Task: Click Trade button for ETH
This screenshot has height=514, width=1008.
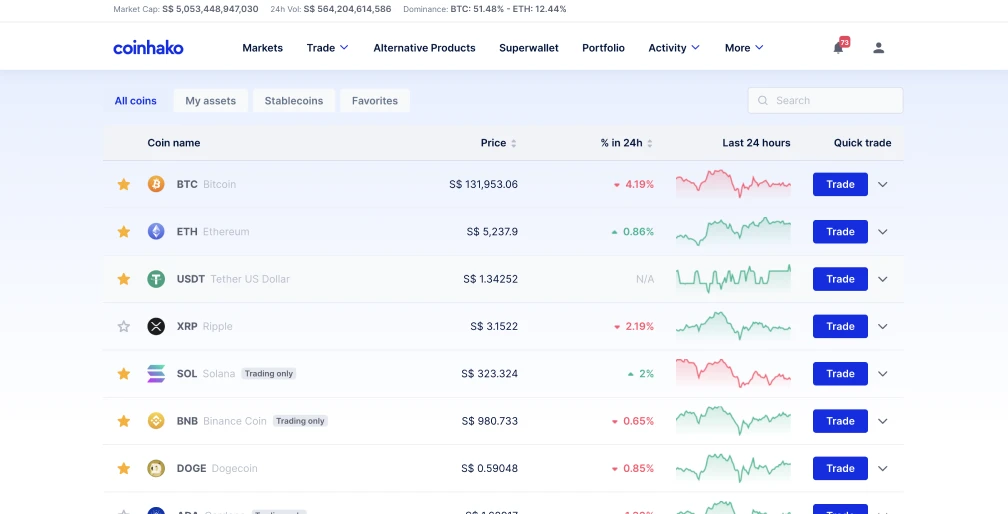Action: (x=840, y=231)
